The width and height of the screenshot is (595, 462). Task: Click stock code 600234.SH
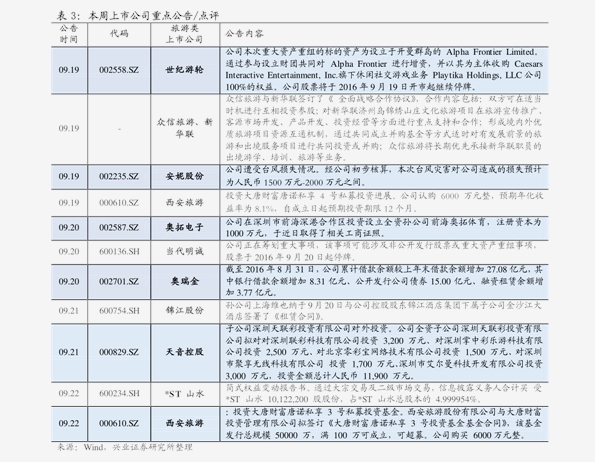point(119,394)
